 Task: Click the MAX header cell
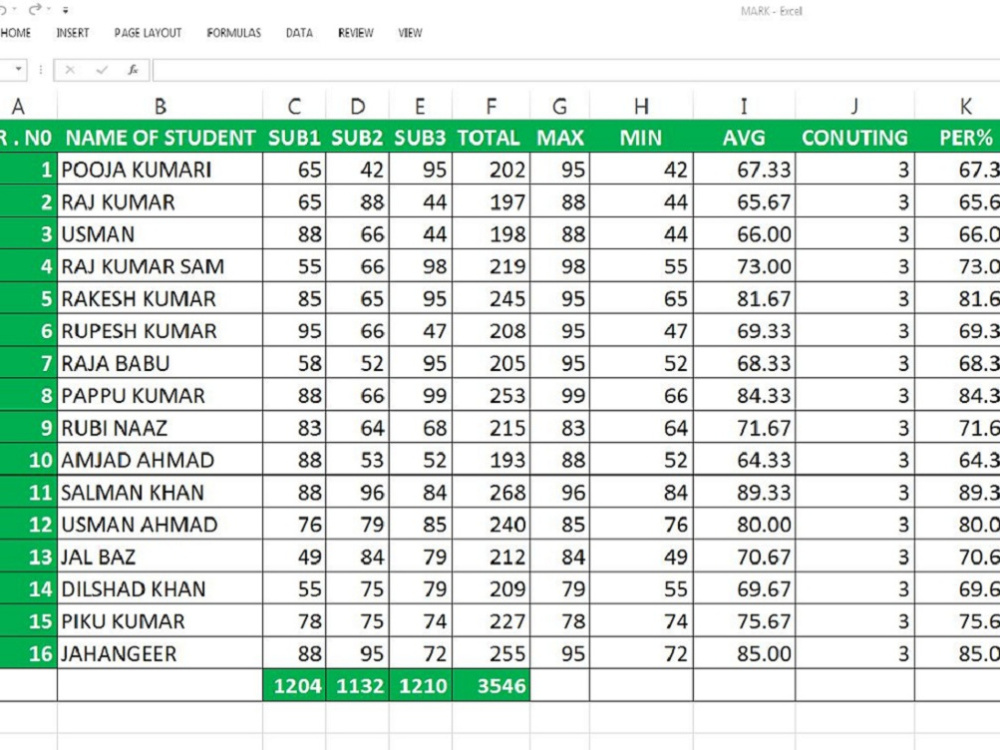point(559,136)
